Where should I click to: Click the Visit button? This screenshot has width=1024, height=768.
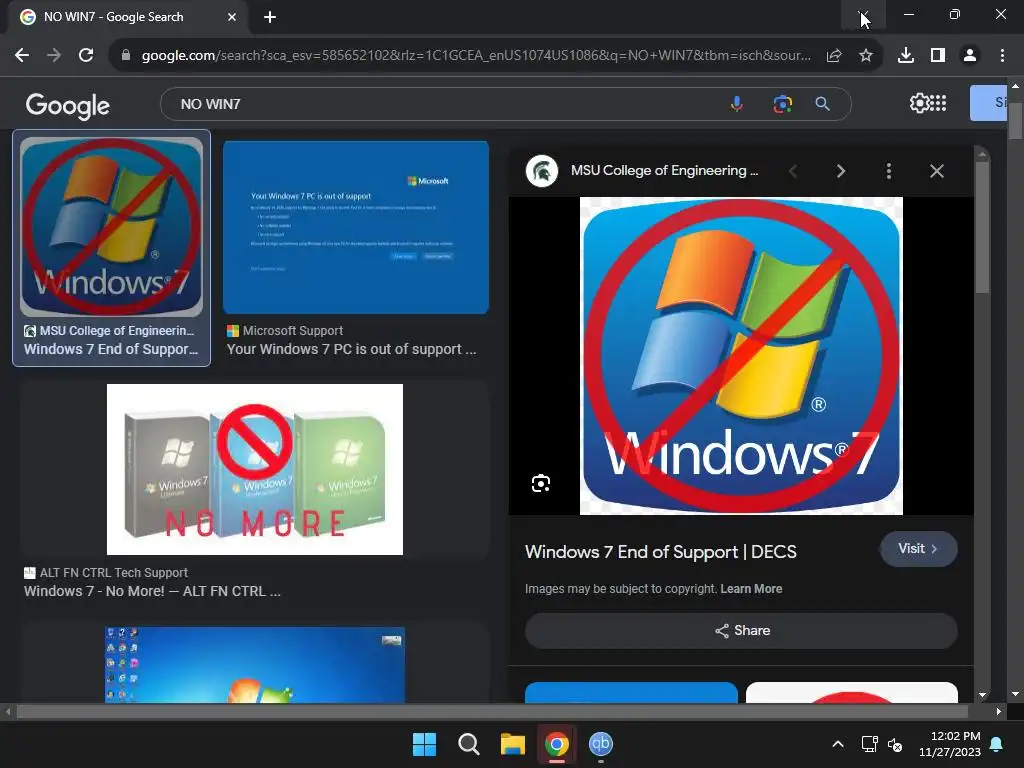pyautogui.click(x=918, y=549)
